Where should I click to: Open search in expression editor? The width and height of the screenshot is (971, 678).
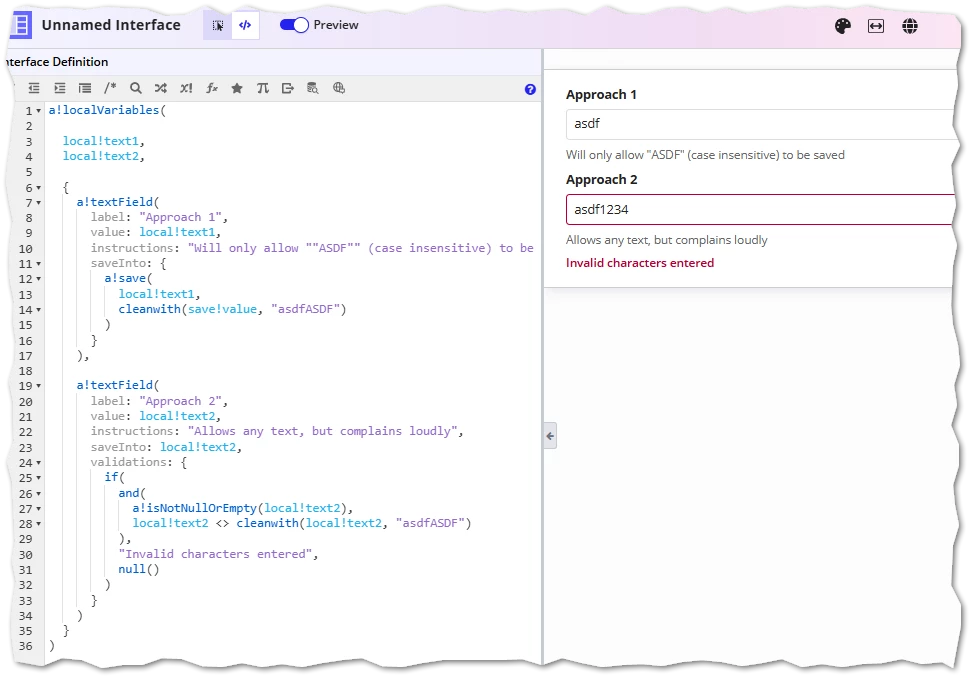click(136, 88)
